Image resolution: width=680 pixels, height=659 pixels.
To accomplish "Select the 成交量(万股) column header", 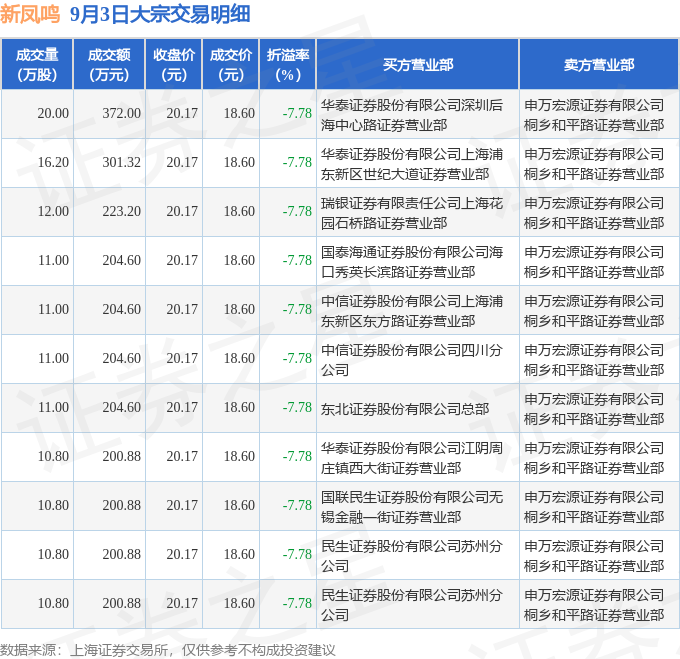I will point(37,65).
